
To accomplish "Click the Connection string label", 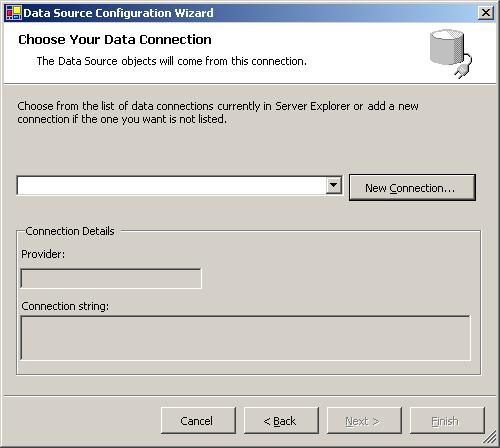I will pos(65,306).
